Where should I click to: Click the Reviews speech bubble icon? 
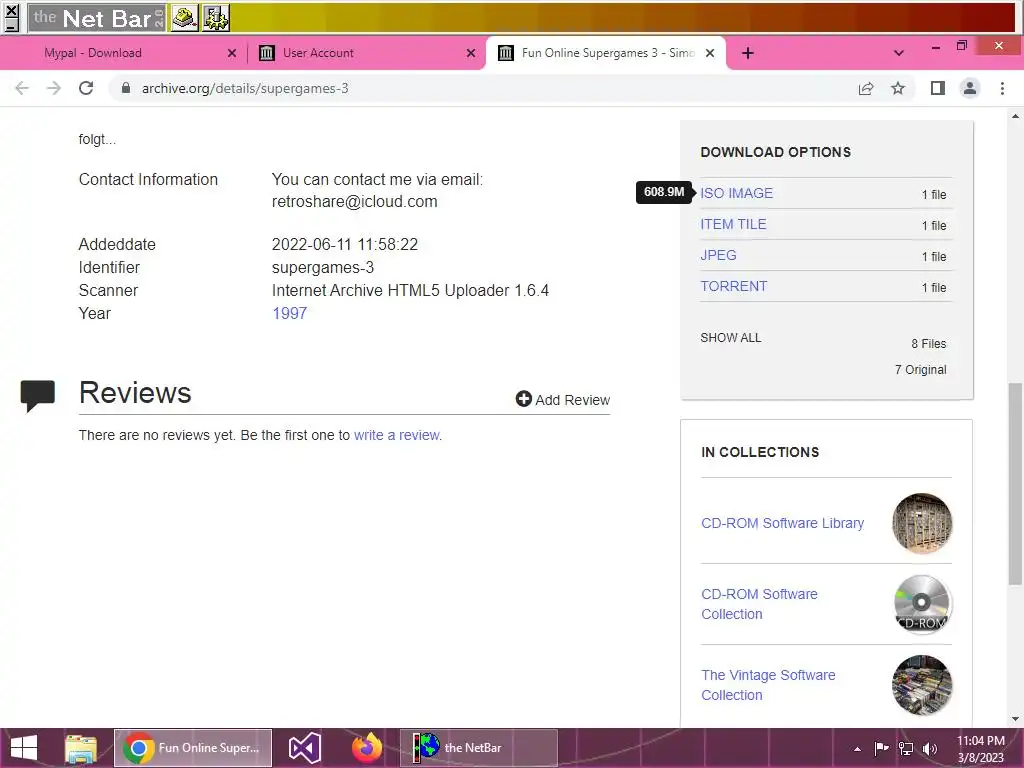pyautogui.click(x=37, y=395)
